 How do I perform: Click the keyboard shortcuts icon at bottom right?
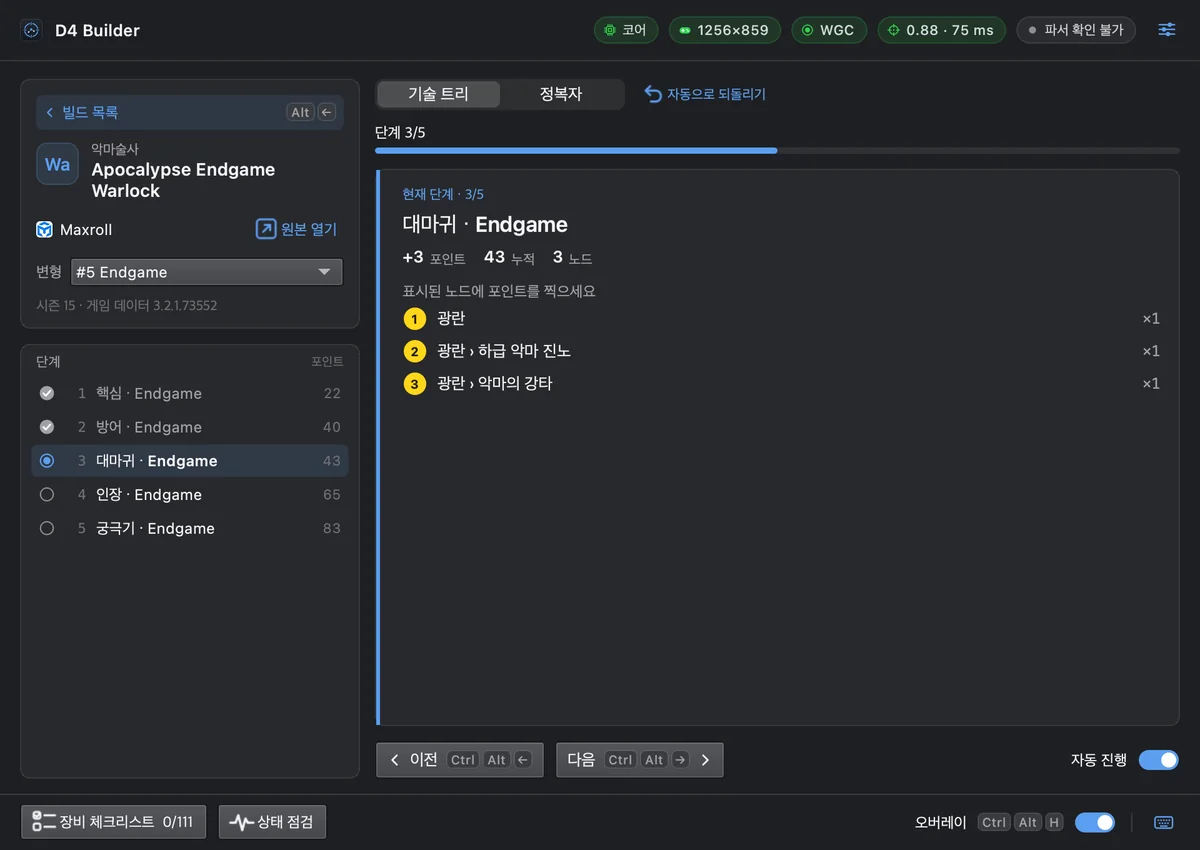click(1163, 822)
